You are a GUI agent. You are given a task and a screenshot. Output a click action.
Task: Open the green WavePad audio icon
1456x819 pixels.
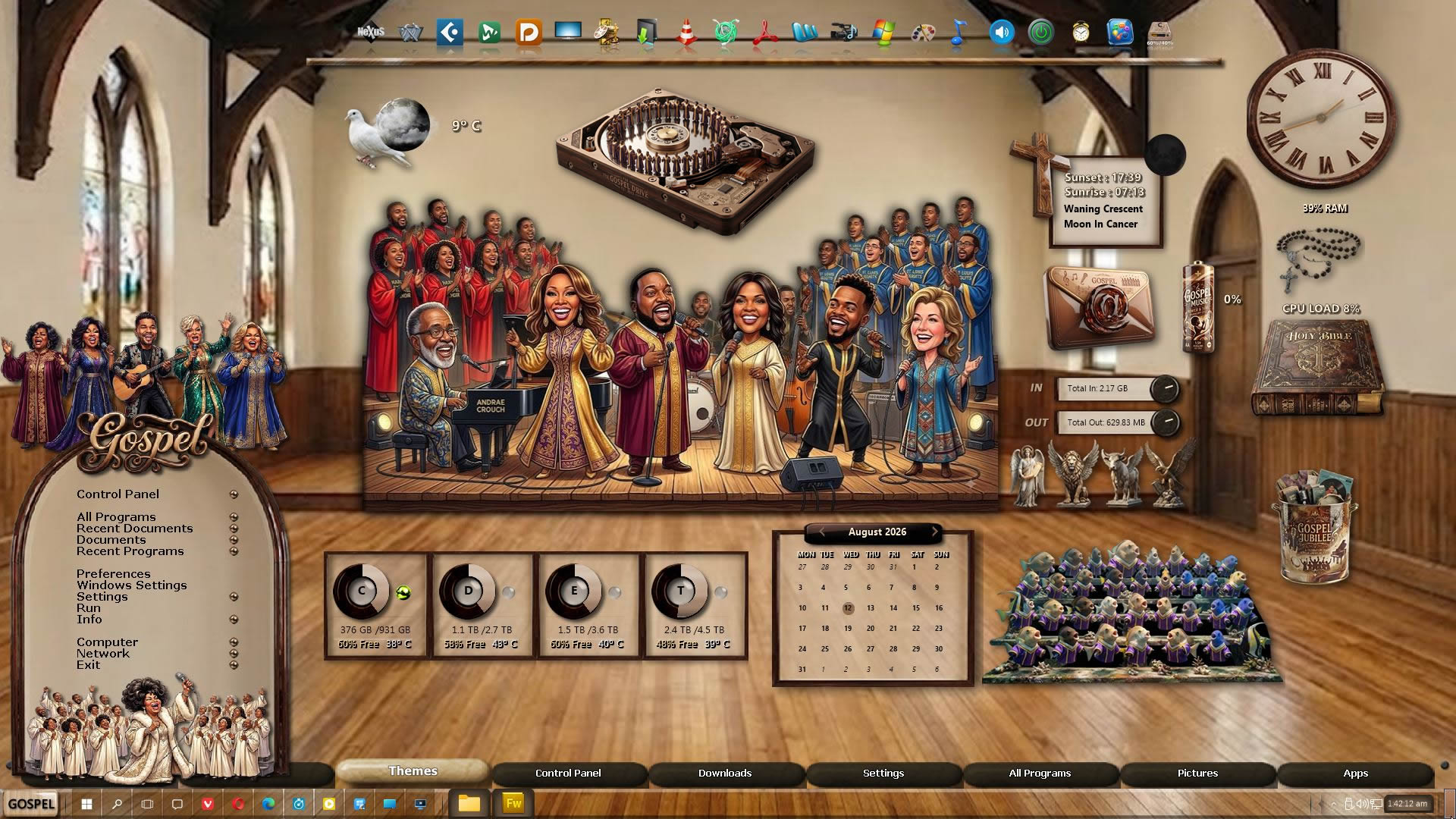[489, 33]
